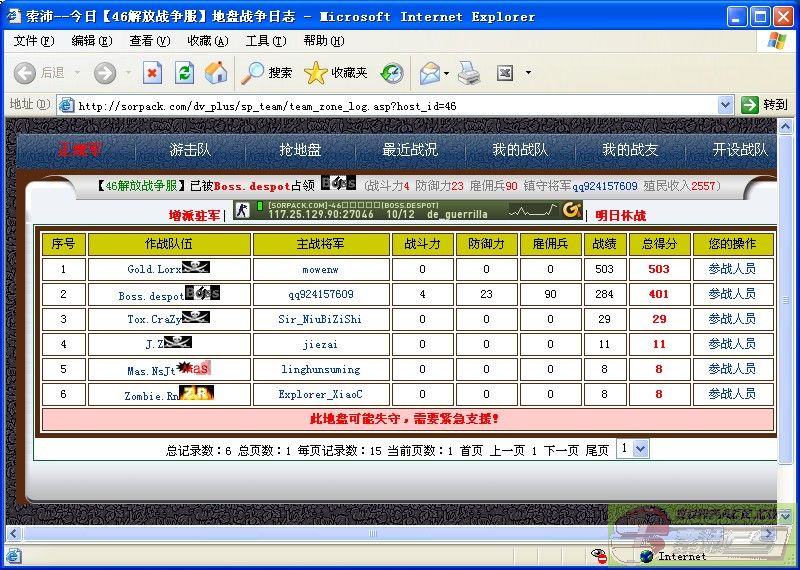Click the Print toolbar icon

point(469,73)
